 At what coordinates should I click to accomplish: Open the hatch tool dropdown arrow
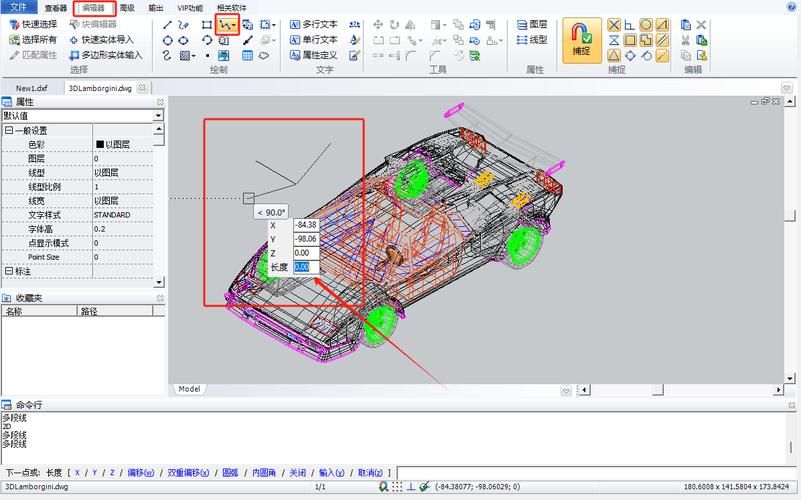point(193,55)
